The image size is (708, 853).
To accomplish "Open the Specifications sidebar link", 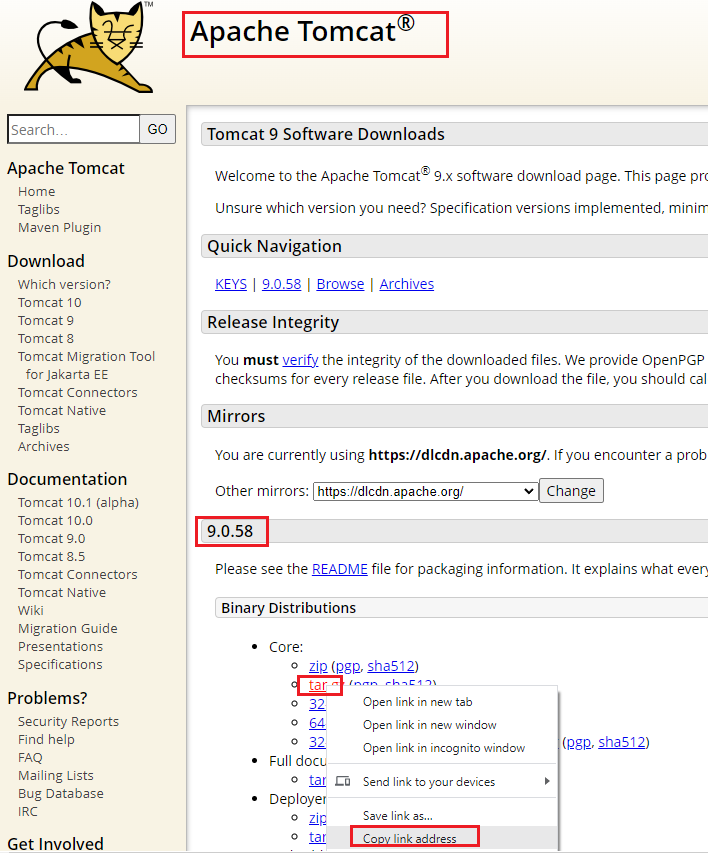I will click(x=60, y=664).
